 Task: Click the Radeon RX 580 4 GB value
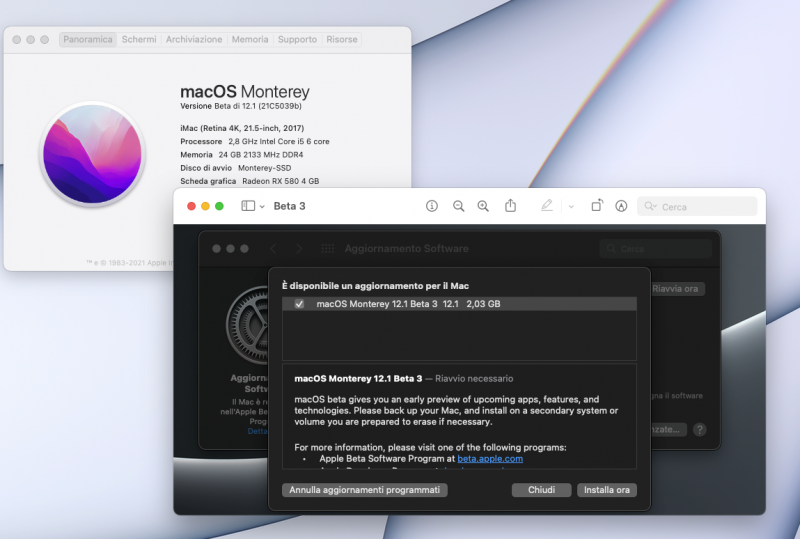[281, 181]
